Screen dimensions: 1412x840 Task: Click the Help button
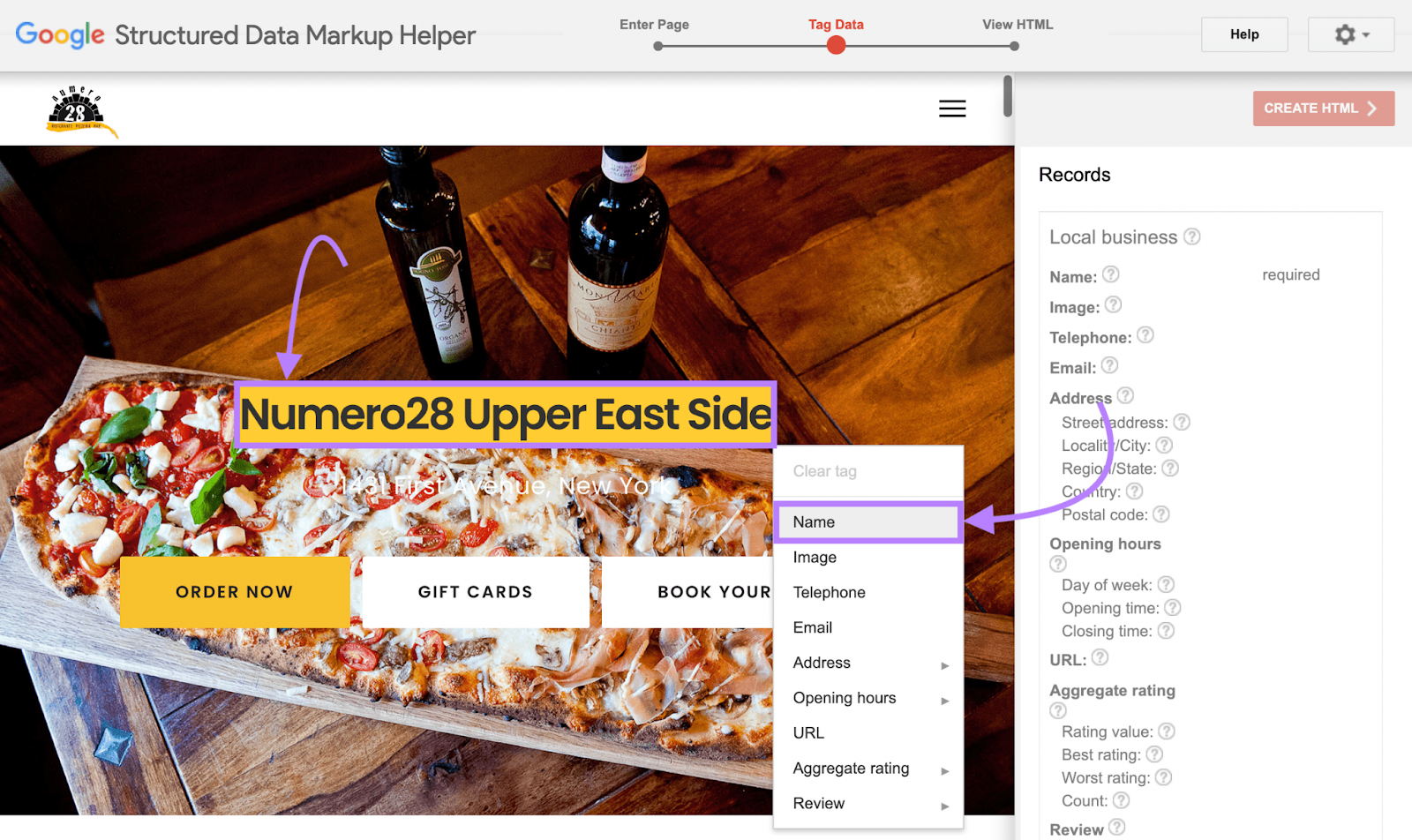(1244, 34)
